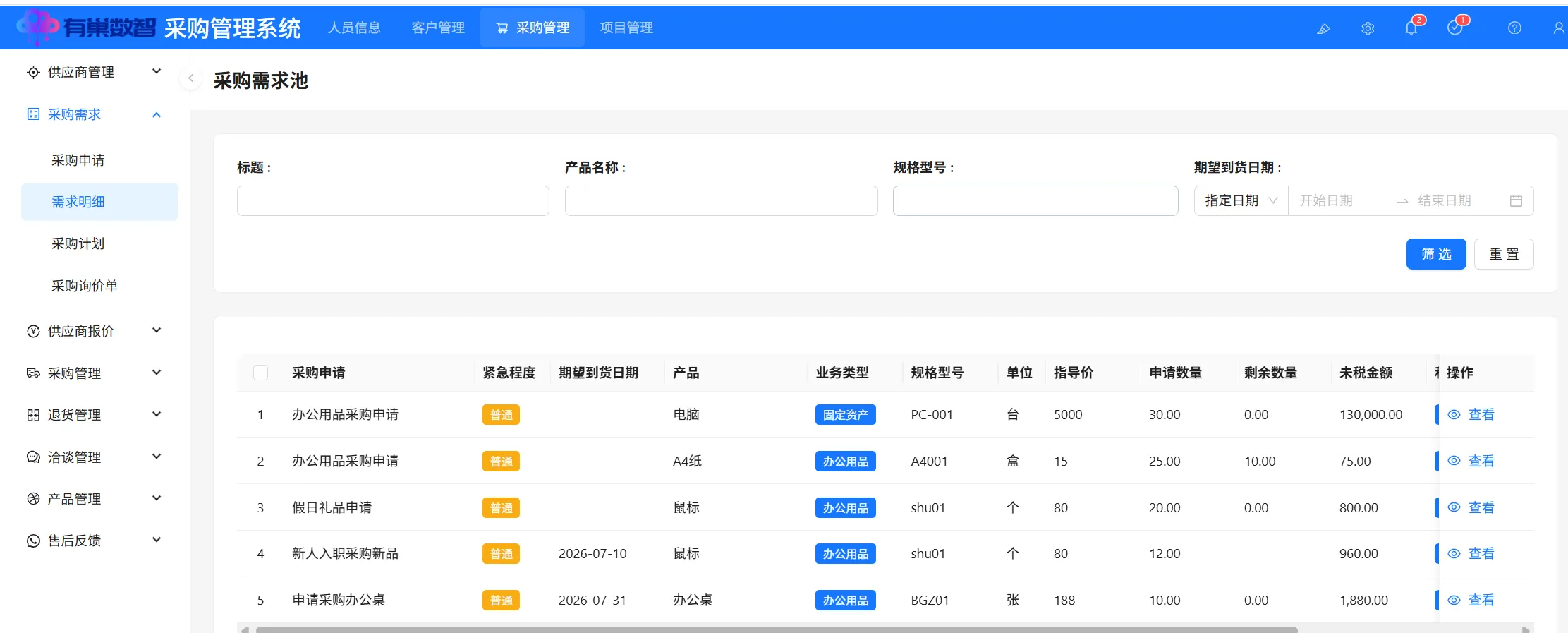Click the 2026-07-31 date cell

[x=592, y=601]
